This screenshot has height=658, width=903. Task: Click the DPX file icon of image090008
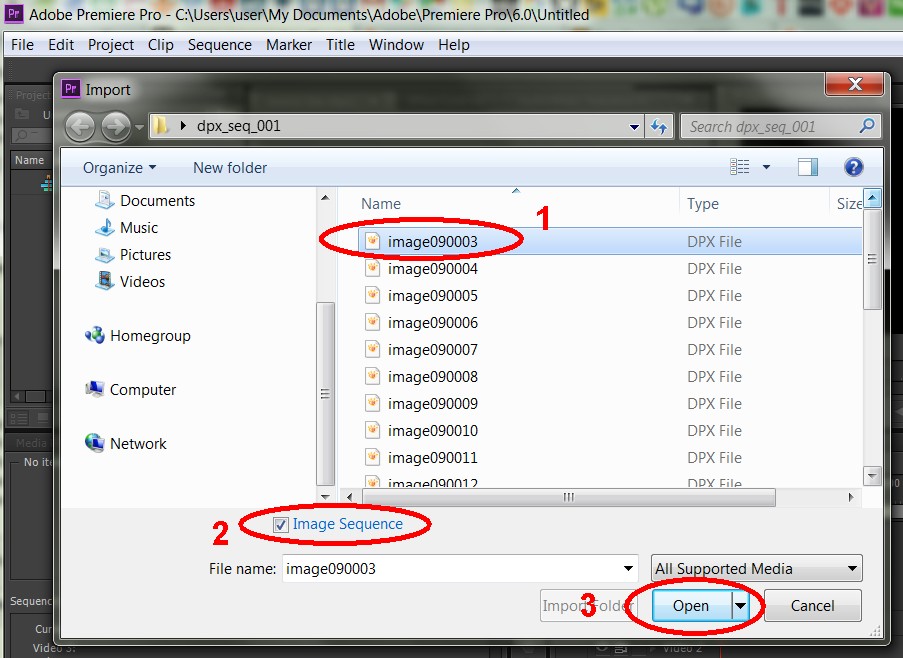point(373,376)
